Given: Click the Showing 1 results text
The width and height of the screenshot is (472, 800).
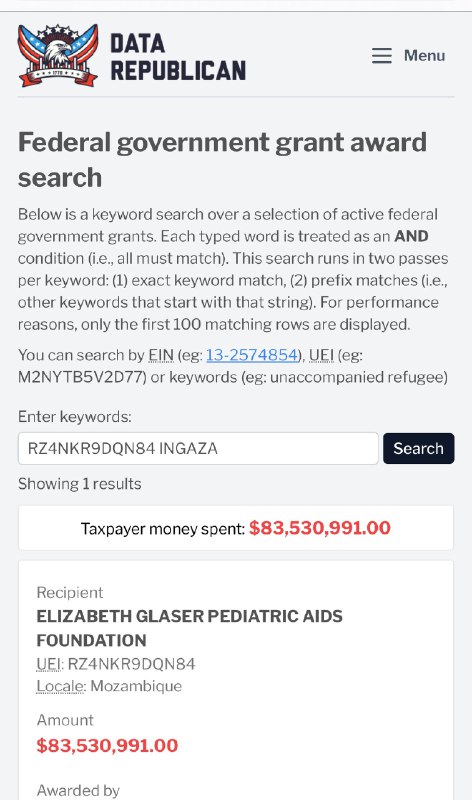Looking at the screenshot, I should 80,484.
